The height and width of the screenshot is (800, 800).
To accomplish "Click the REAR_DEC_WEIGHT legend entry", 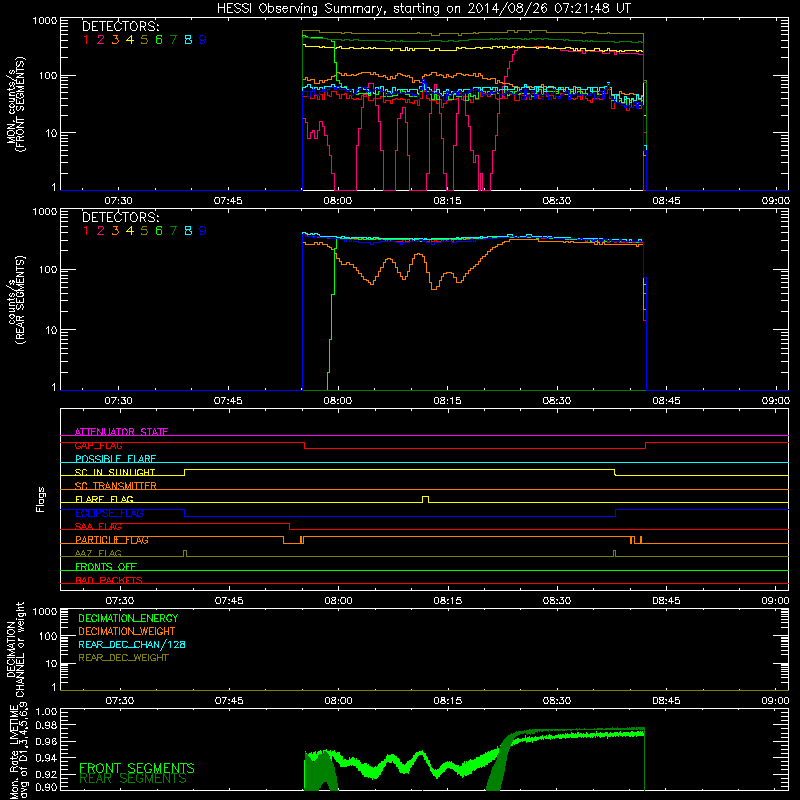I will coord(123,658).
